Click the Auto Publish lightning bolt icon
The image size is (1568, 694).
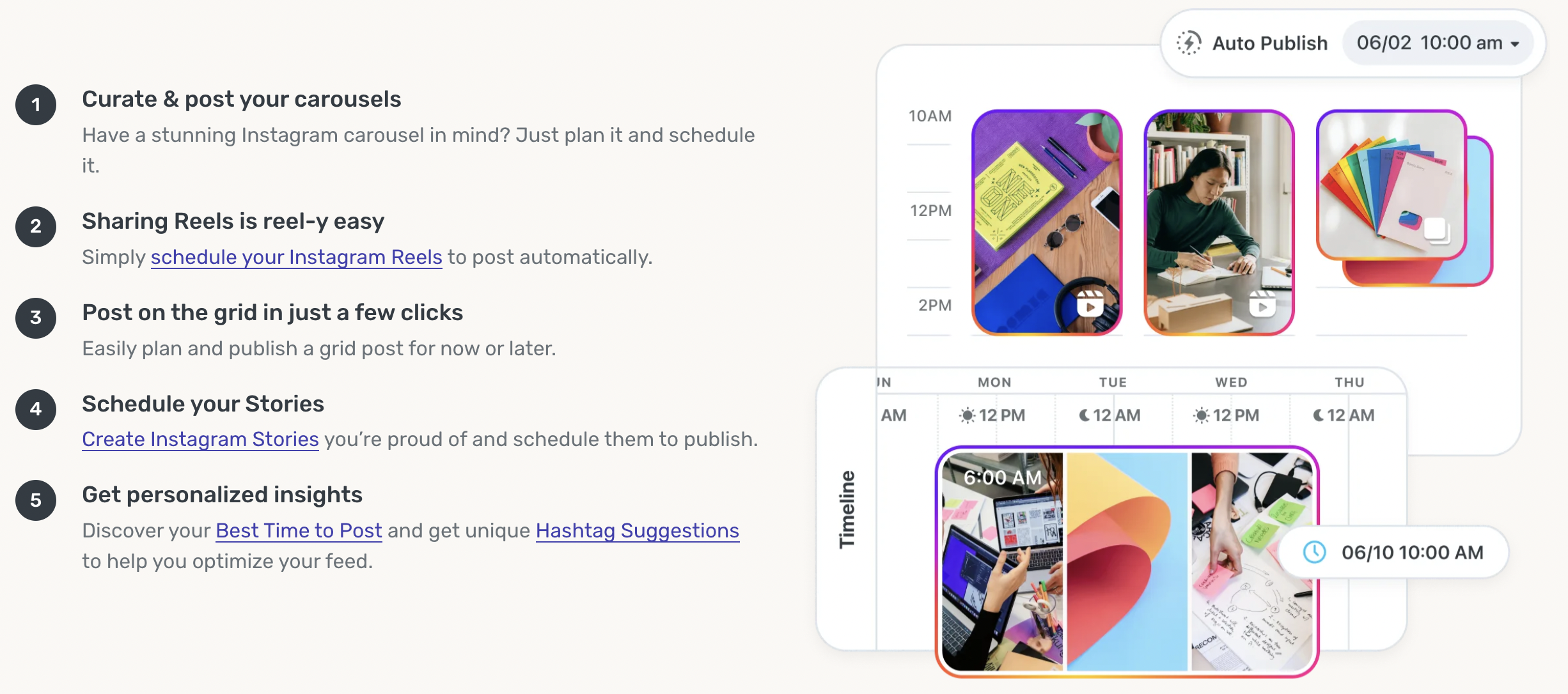[1191, 42]
